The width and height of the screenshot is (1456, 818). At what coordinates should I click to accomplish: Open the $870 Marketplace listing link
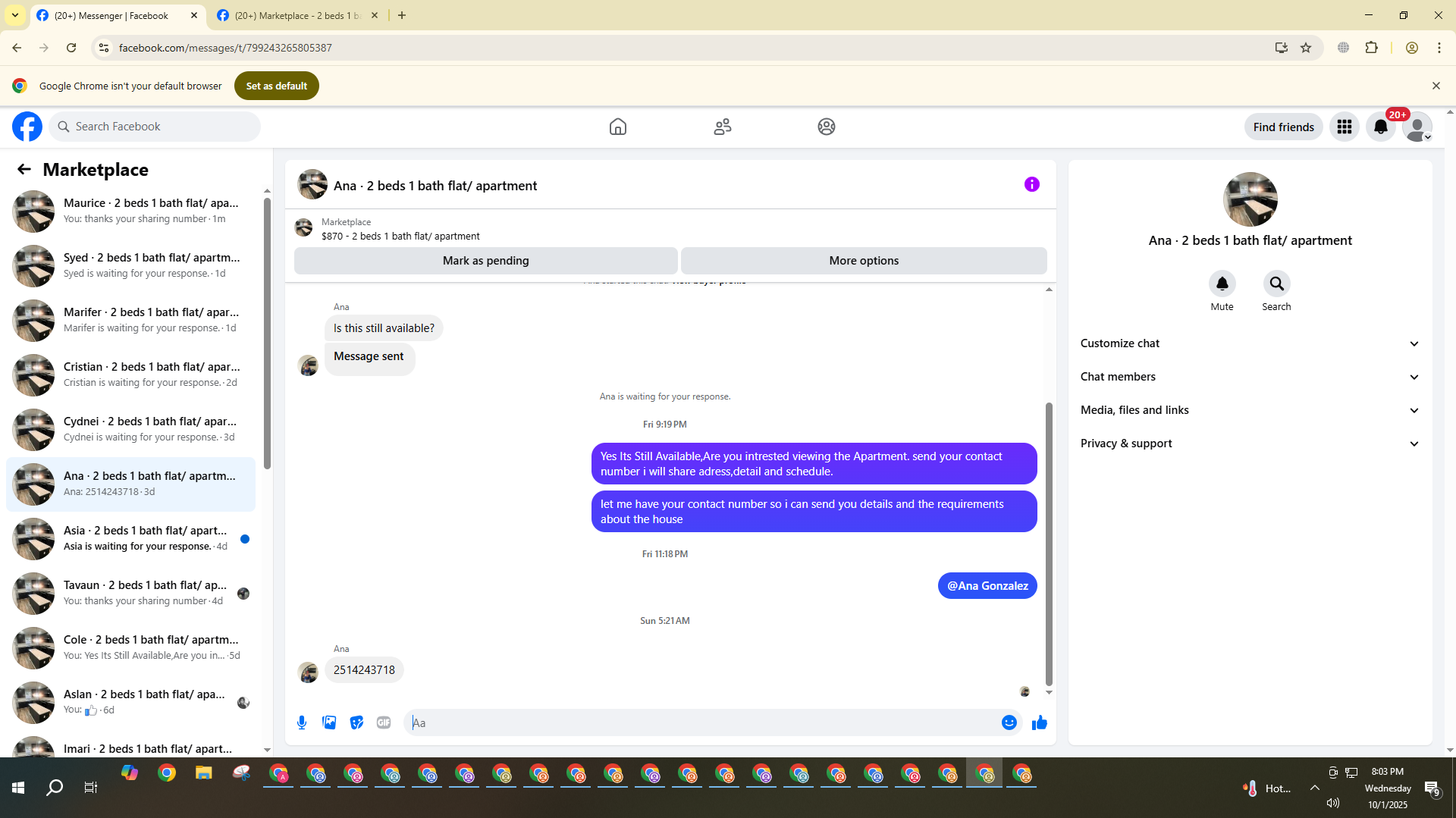(400, 236)
